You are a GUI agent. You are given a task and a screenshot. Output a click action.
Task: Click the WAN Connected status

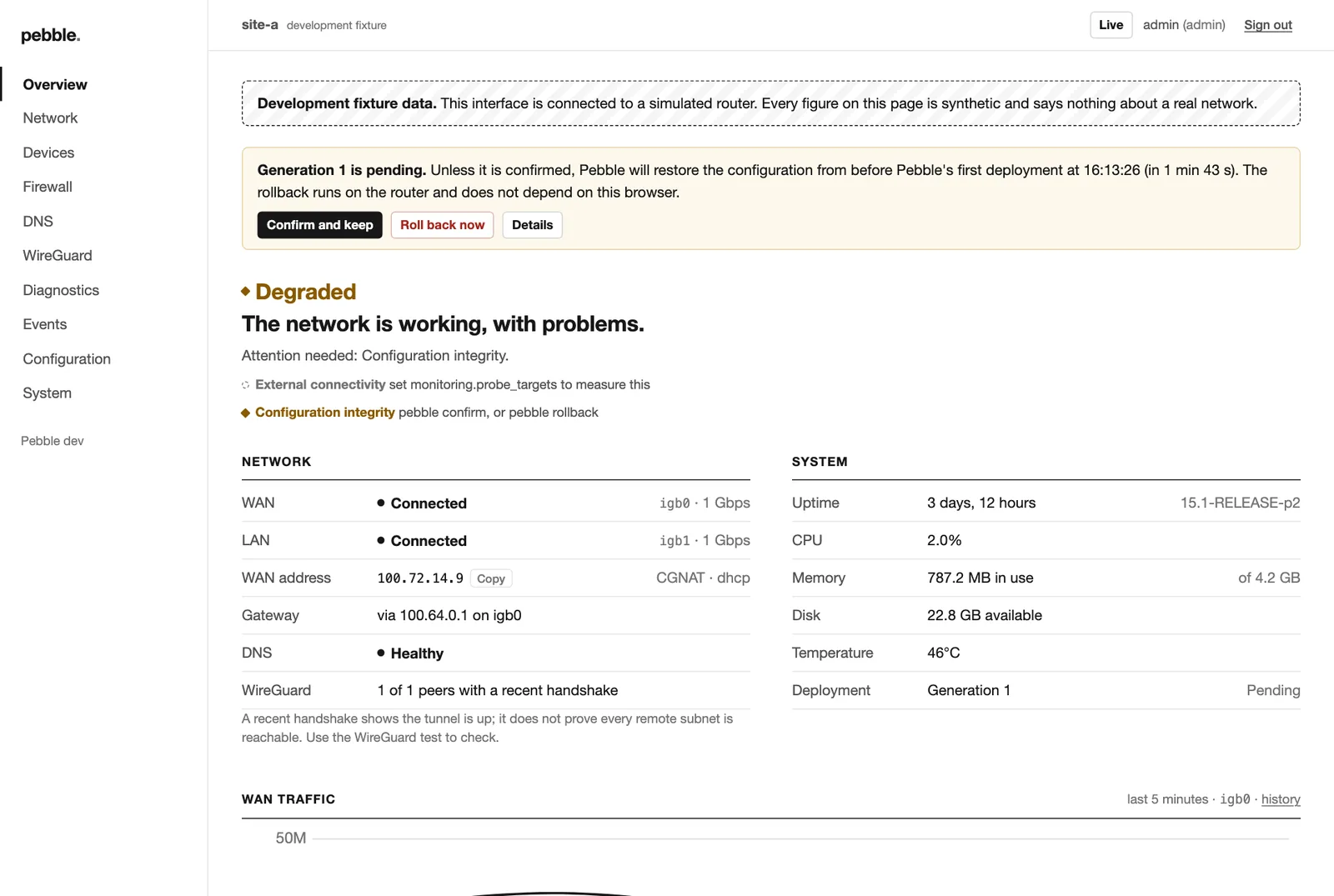tap(422, 503)
